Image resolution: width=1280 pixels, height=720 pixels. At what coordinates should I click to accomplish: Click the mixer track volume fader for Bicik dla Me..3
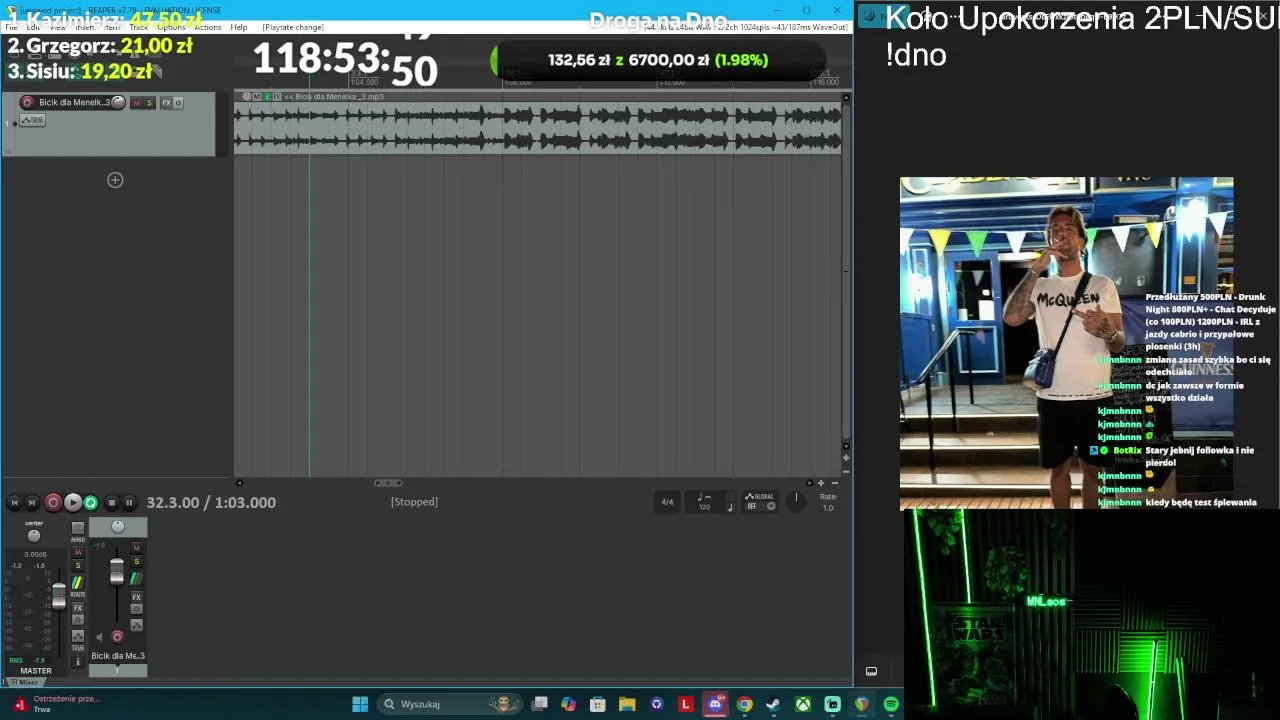tap(117, 571)
